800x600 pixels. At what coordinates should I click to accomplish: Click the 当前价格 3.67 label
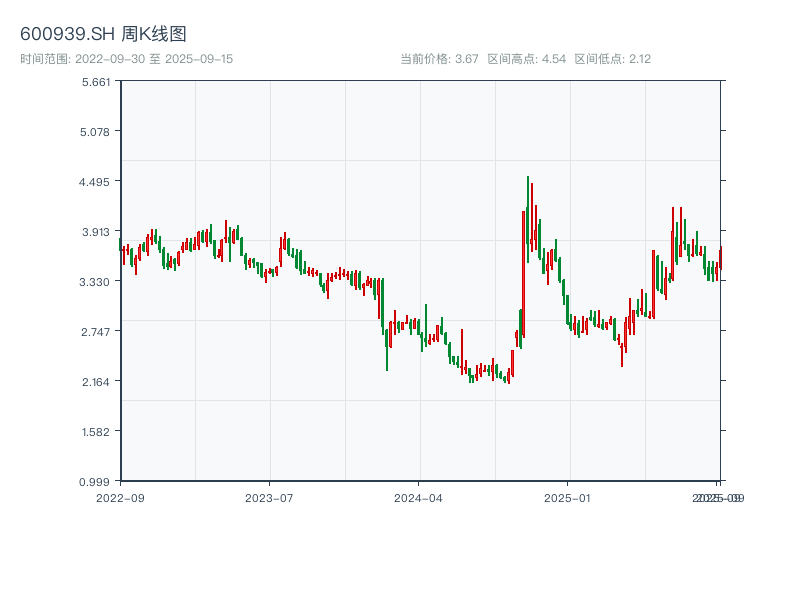440,59
